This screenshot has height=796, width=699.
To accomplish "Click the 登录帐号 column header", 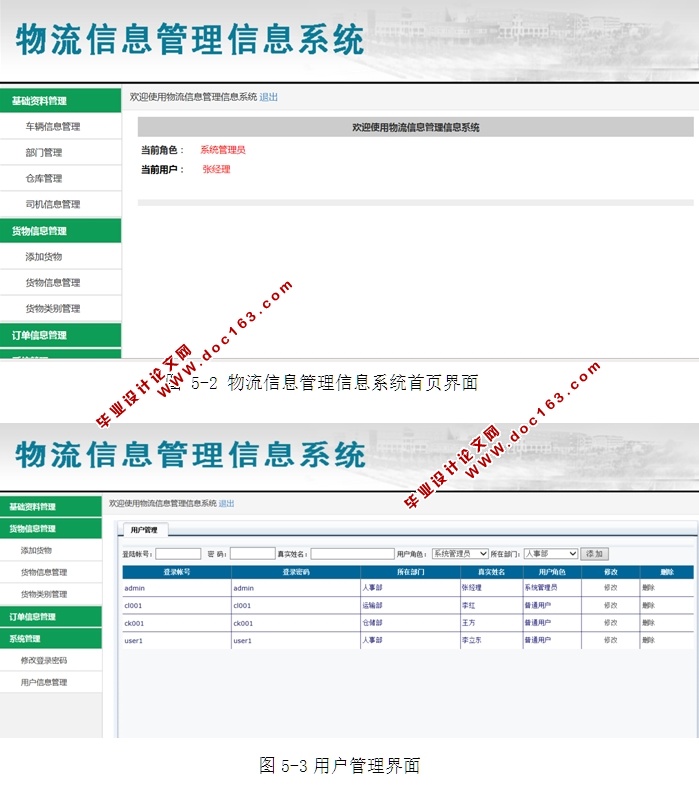I will [x=177, y=572].
